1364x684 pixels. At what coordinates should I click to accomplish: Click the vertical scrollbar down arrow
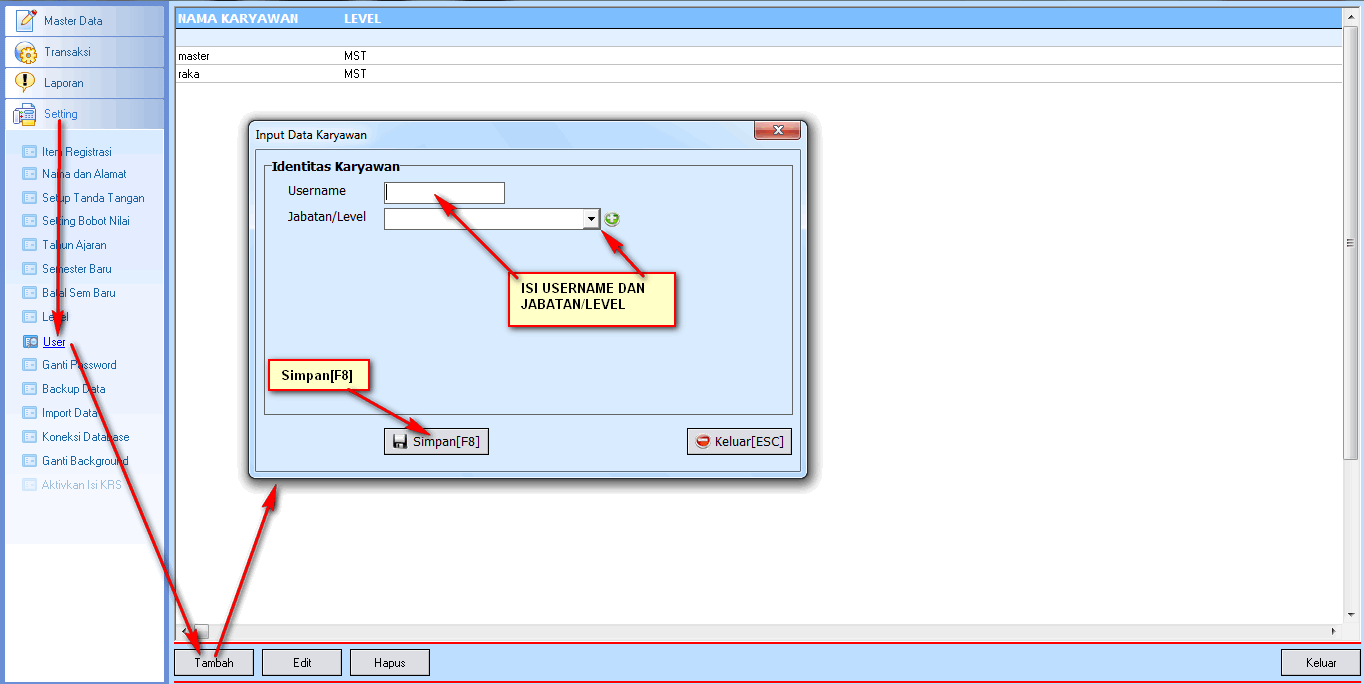(1350, 615)
